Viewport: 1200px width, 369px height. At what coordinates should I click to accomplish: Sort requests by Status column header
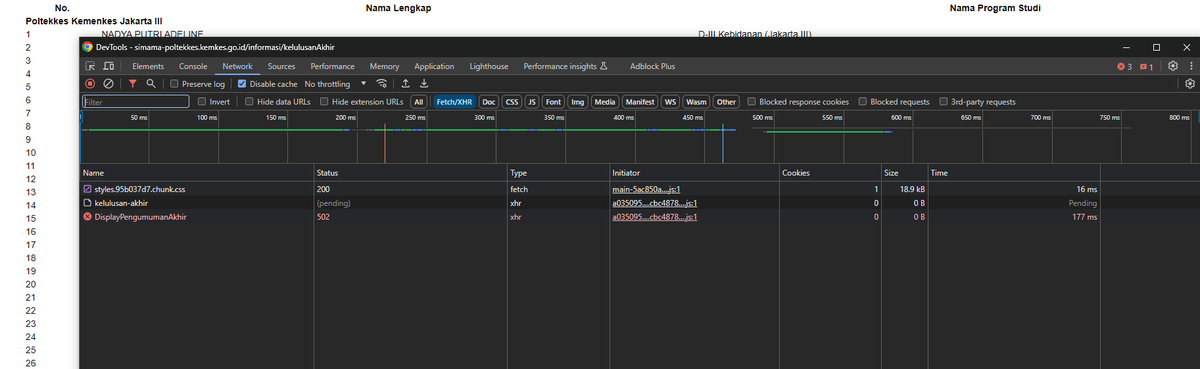point(410,173)
